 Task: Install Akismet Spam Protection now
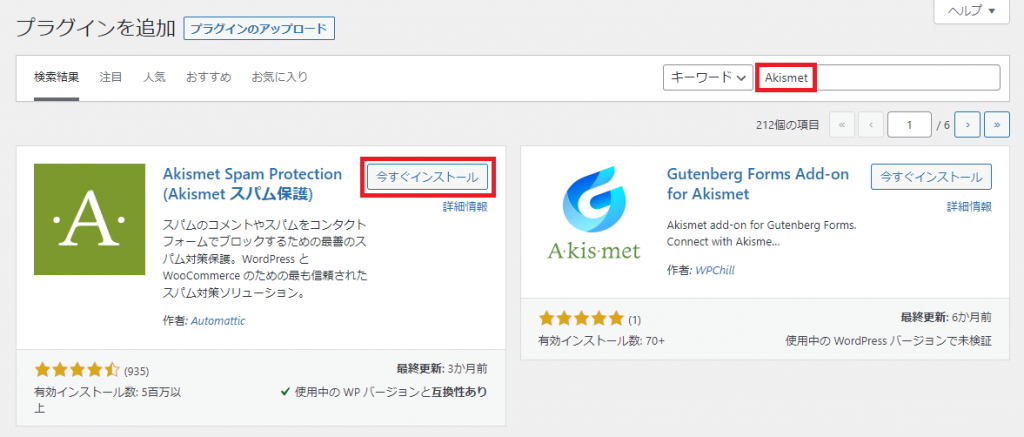pos(427,176)
